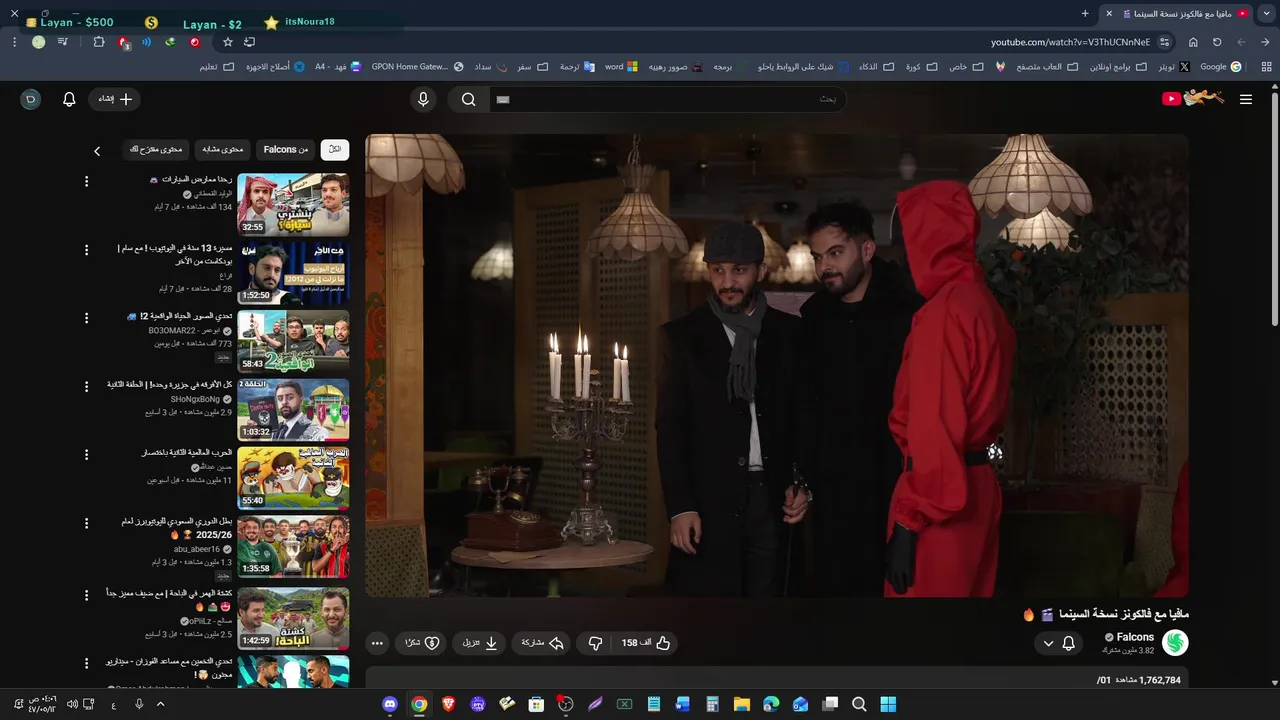Image resolution: width=1280 pixels, height=720 pixels.
Task: Open more actions ellipsis under the video
Action: coord(377,643)
